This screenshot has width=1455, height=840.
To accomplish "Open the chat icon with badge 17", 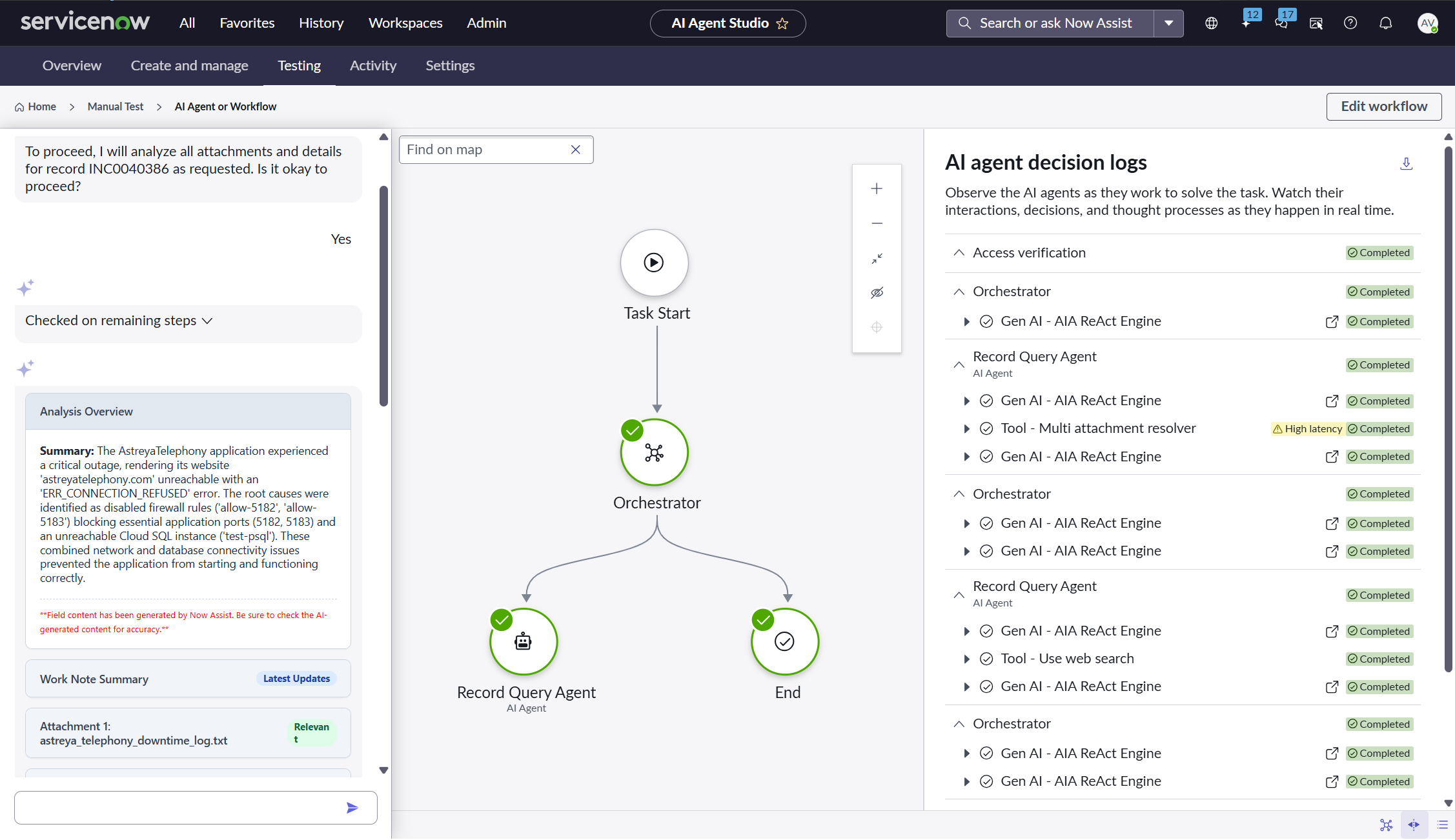I will click(1283, 22).
